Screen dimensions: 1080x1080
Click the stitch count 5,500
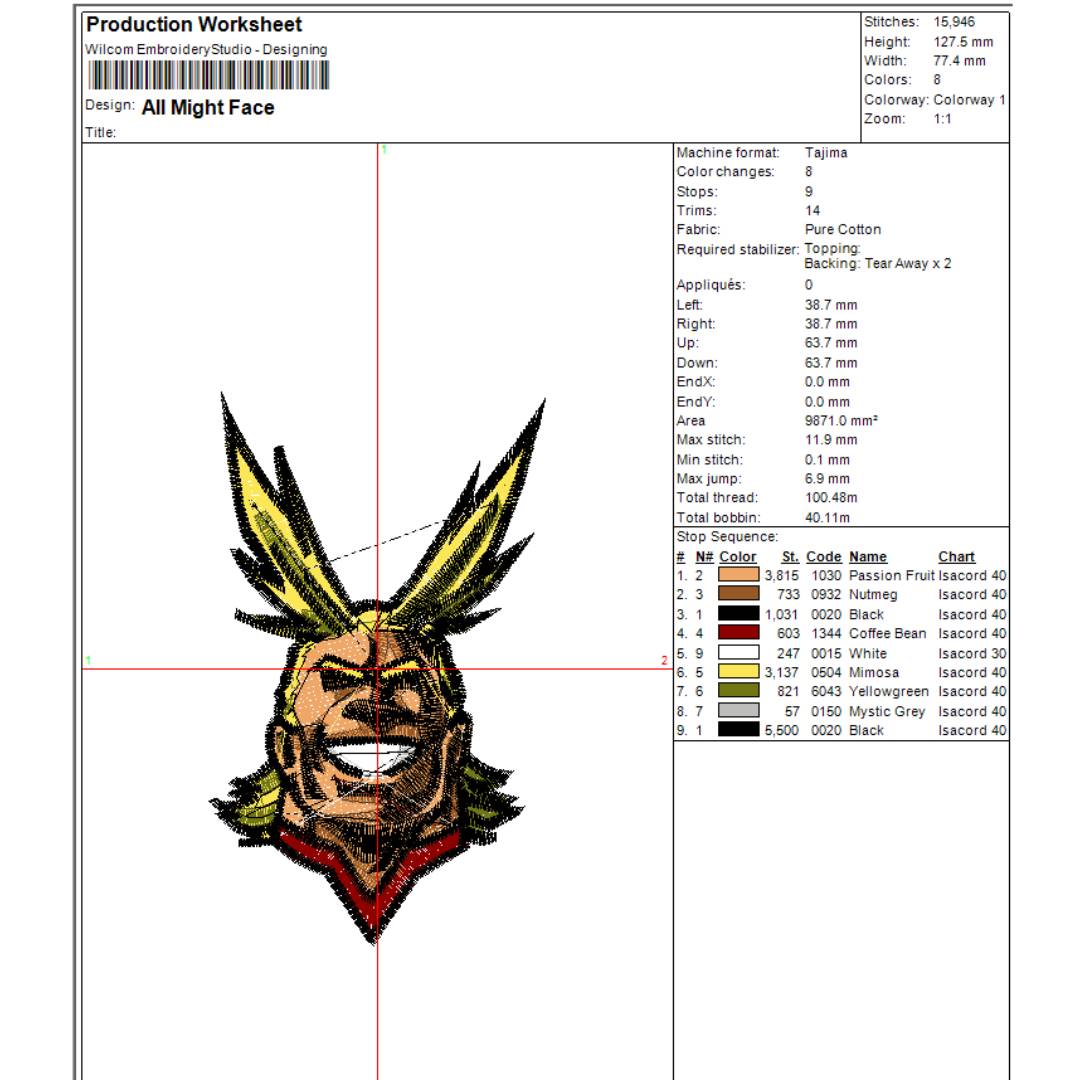(782, 730)
